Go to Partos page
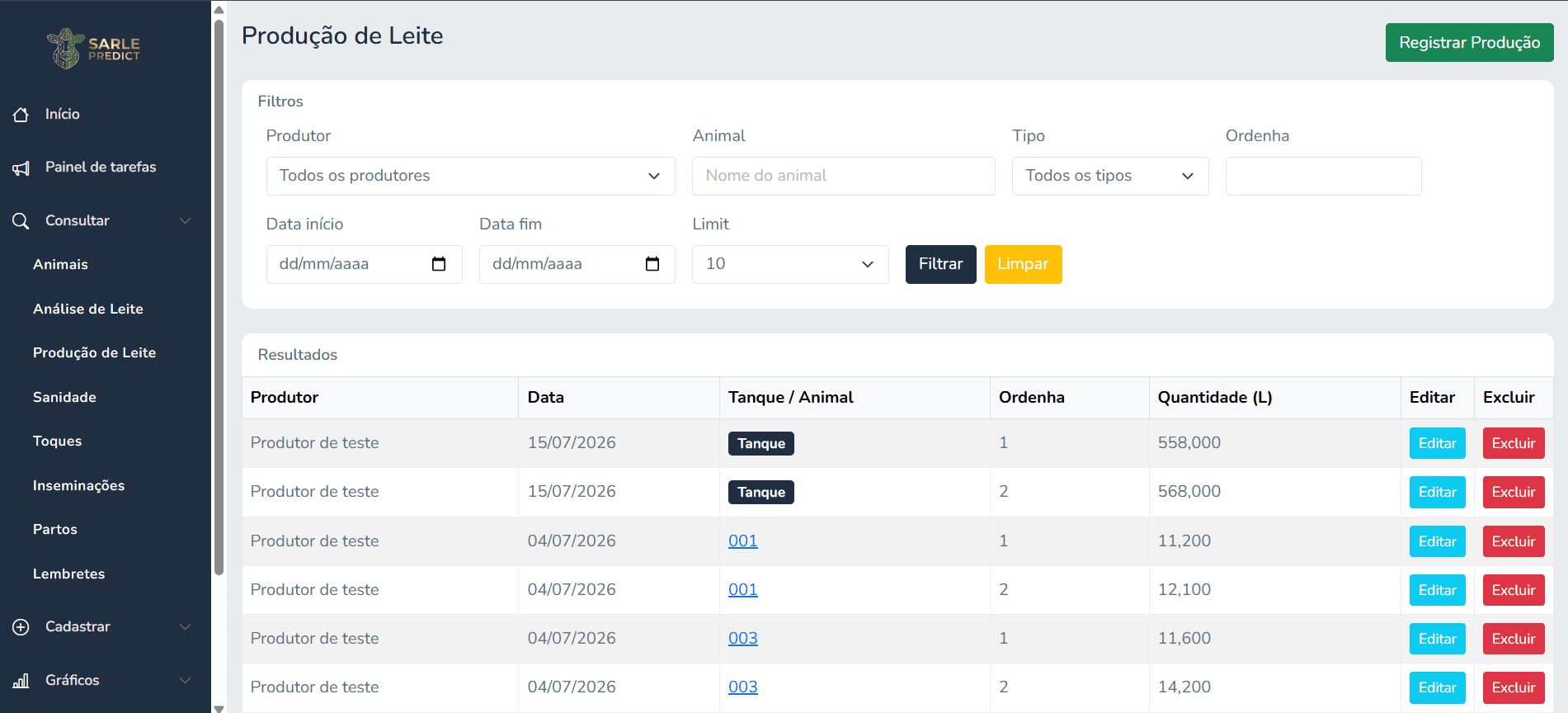The height and width of the screenshot is (713, 1568). point(55,530)
